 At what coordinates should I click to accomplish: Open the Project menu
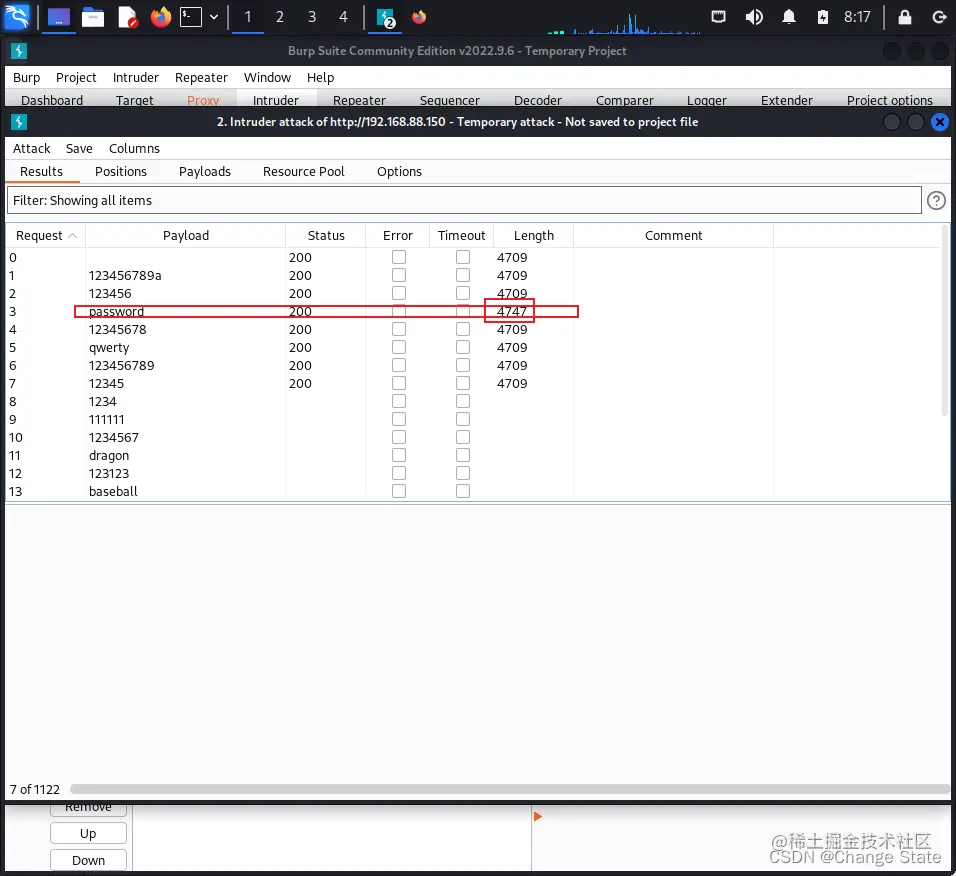[76, 77]
